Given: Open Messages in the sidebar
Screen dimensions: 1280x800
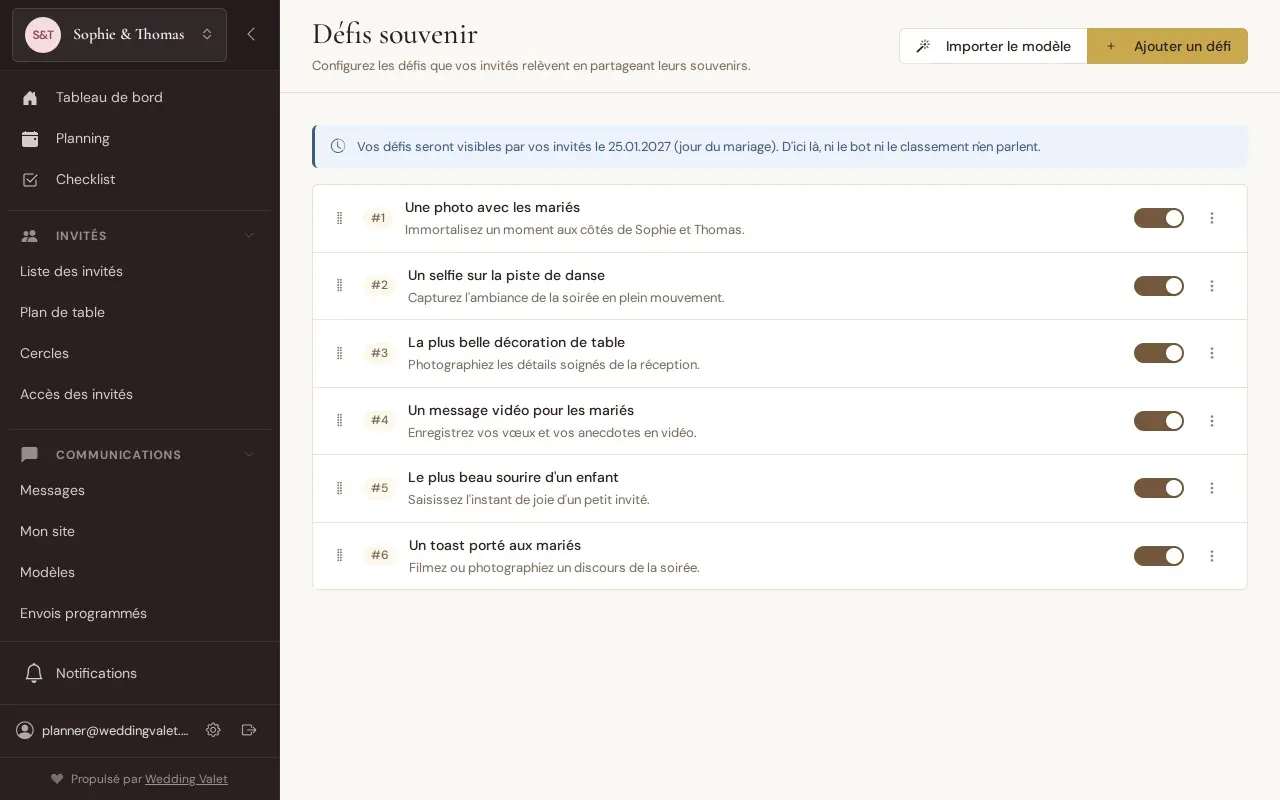Looking at the screenshot, I should click(x=139, y=490).
